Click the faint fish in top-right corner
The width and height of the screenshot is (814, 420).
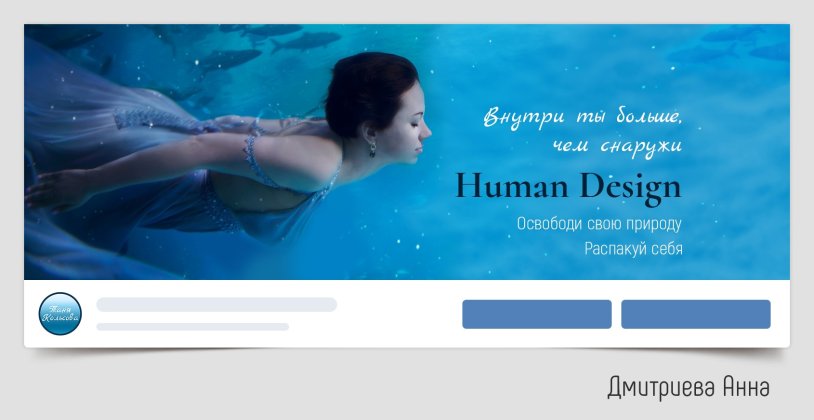click(x=737, y=44)
